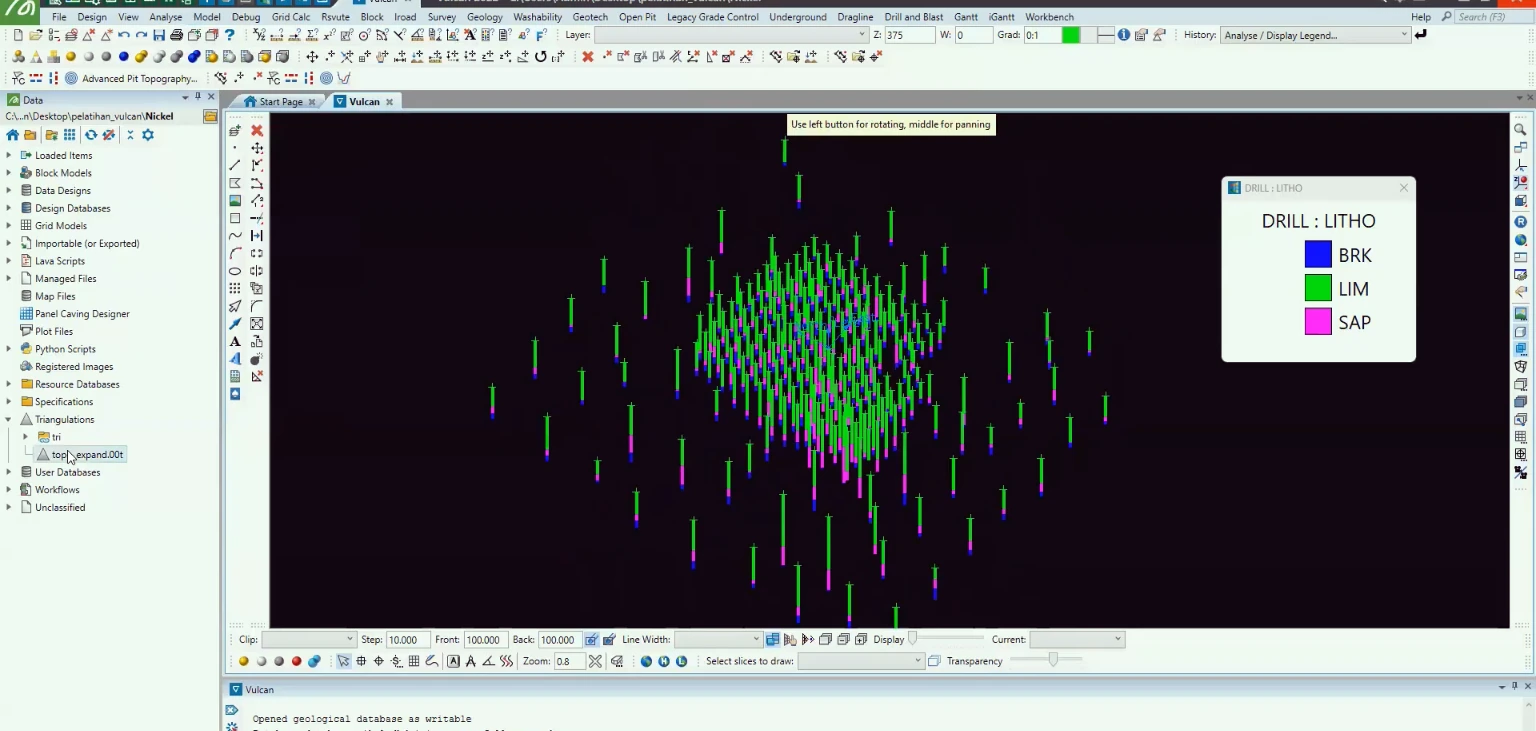Click the yellow sphere in shading toolbar
This screenshot has width=1536, height=731.
tap(71, 56)
